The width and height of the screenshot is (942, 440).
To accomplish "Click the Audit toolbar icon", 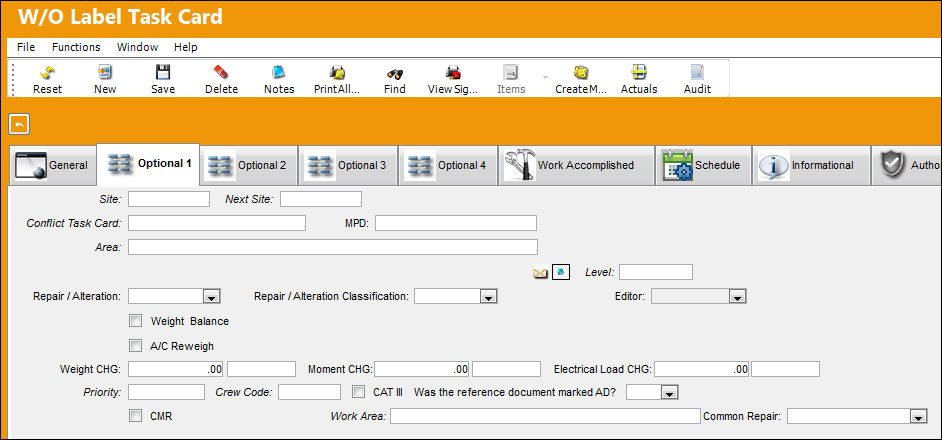I will 697,73.
